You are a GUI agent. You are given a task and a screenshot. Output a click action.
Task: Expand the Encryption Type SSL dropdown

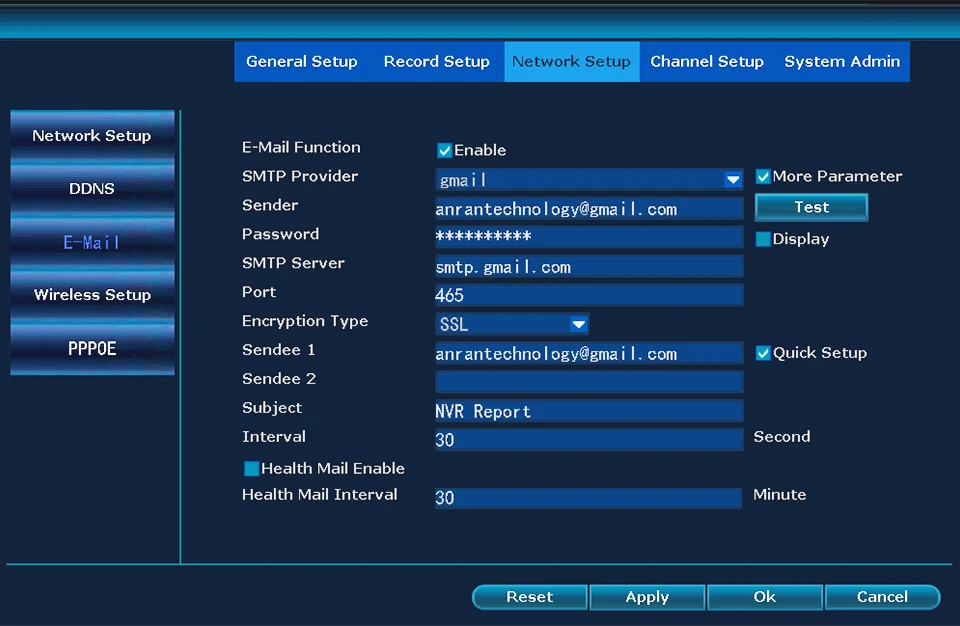click(x=578, y=324)
